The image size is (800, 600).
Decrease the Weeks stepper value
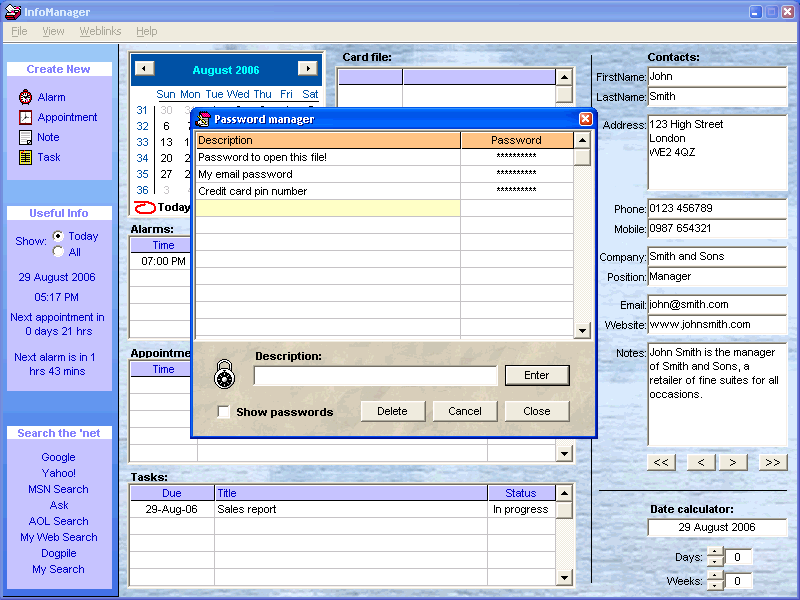point(715,586)
